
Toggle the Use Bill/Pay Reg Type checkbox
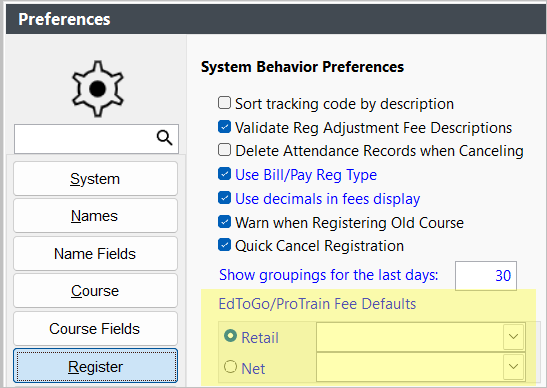click(224, 174)
